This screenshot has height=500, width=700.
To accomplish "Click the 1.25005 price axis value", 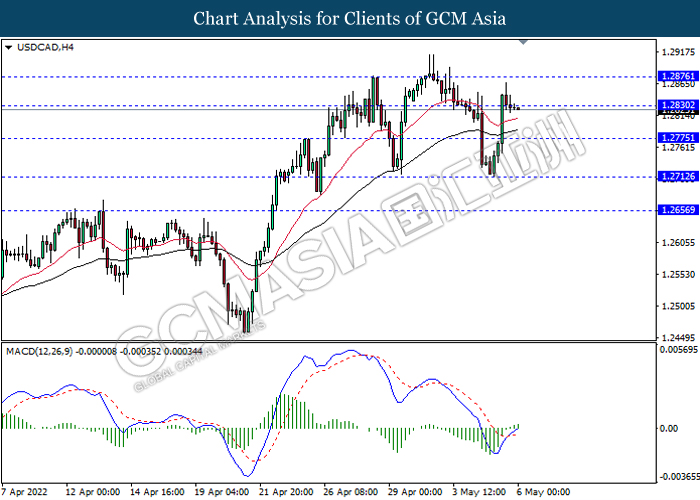I will point(679,306).
